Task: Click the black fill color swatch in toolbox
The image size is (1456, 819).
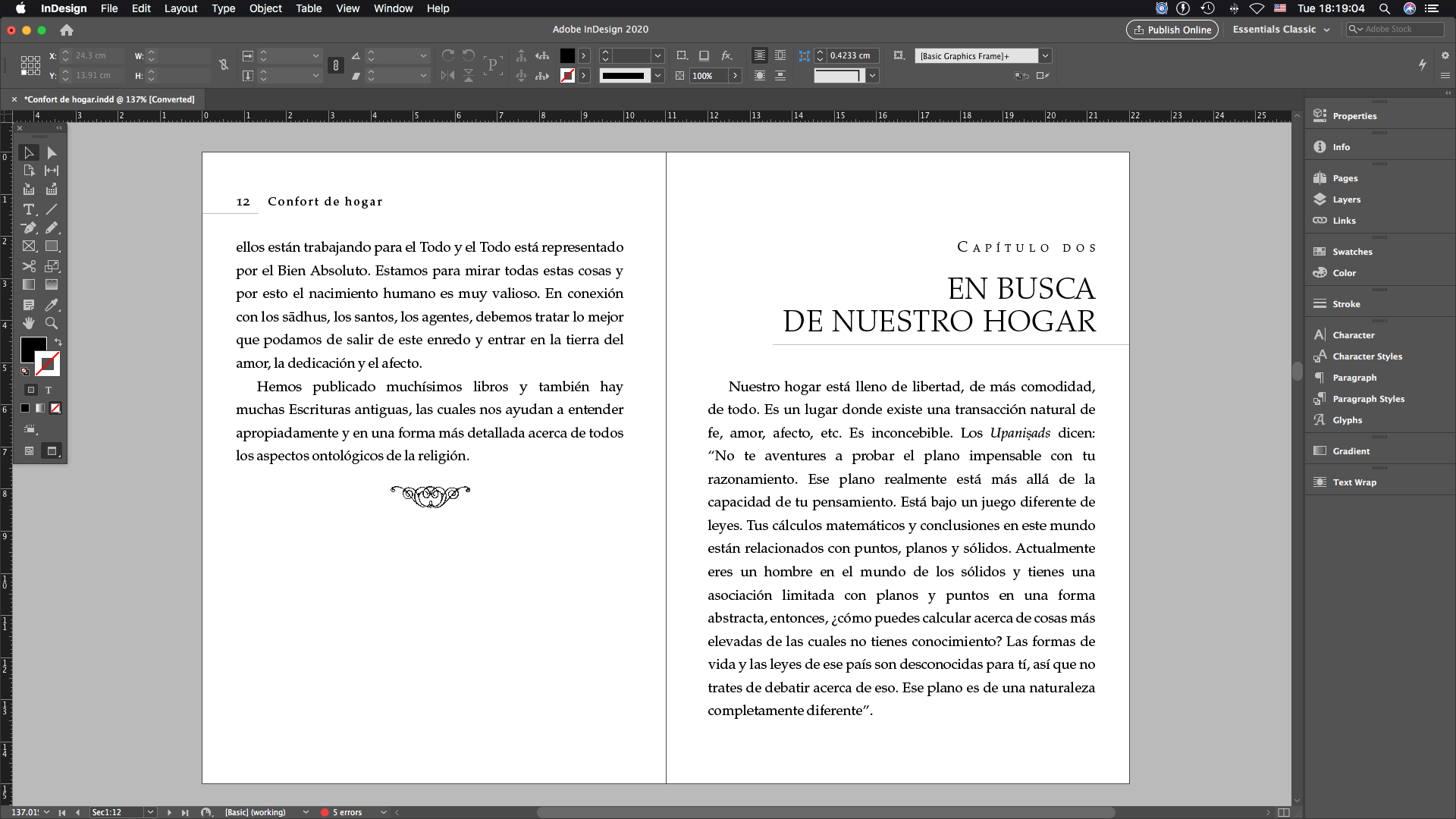Action: pyautogui.click(x=33, y=349)
